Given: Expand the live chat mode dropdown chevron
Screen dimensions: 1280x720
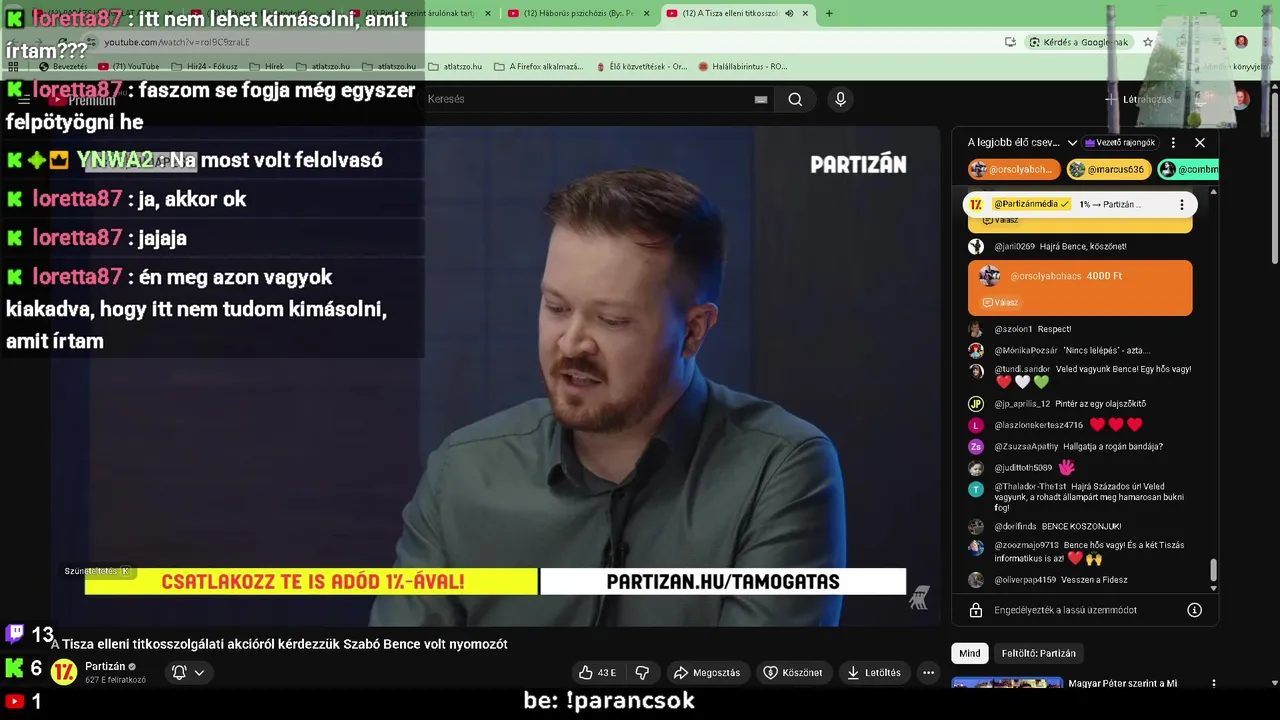Looking at the screenshot, I should point(1072,143).
